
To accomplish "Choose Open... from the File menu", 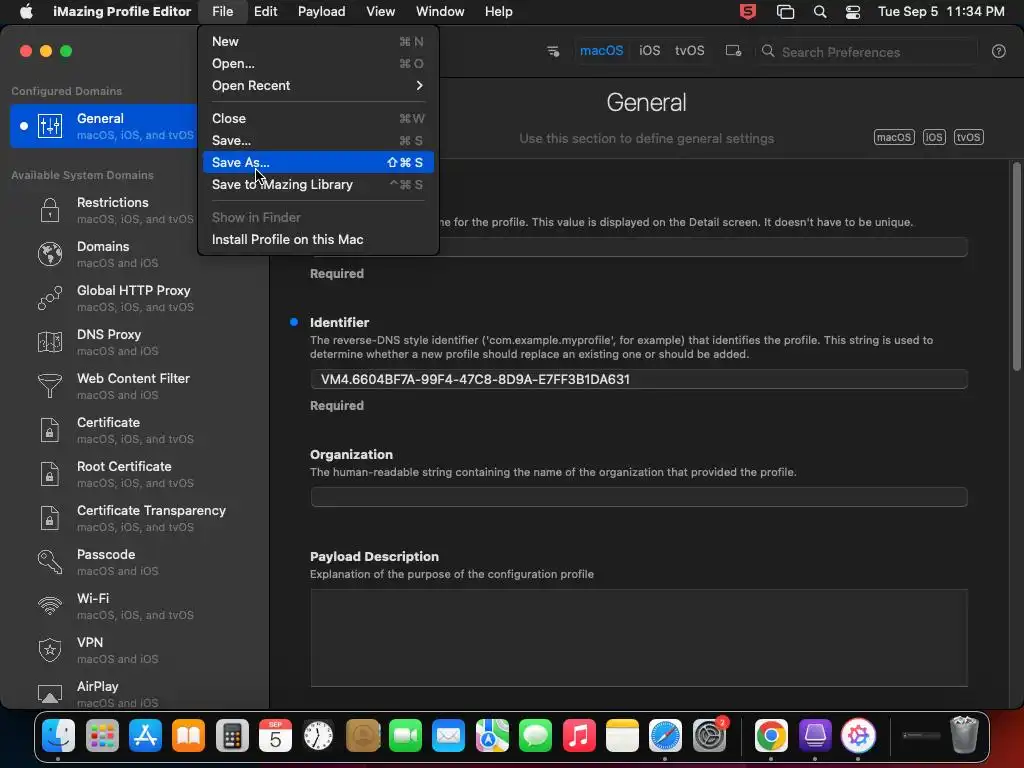I will pyautogui.click(x=318, y=63).
